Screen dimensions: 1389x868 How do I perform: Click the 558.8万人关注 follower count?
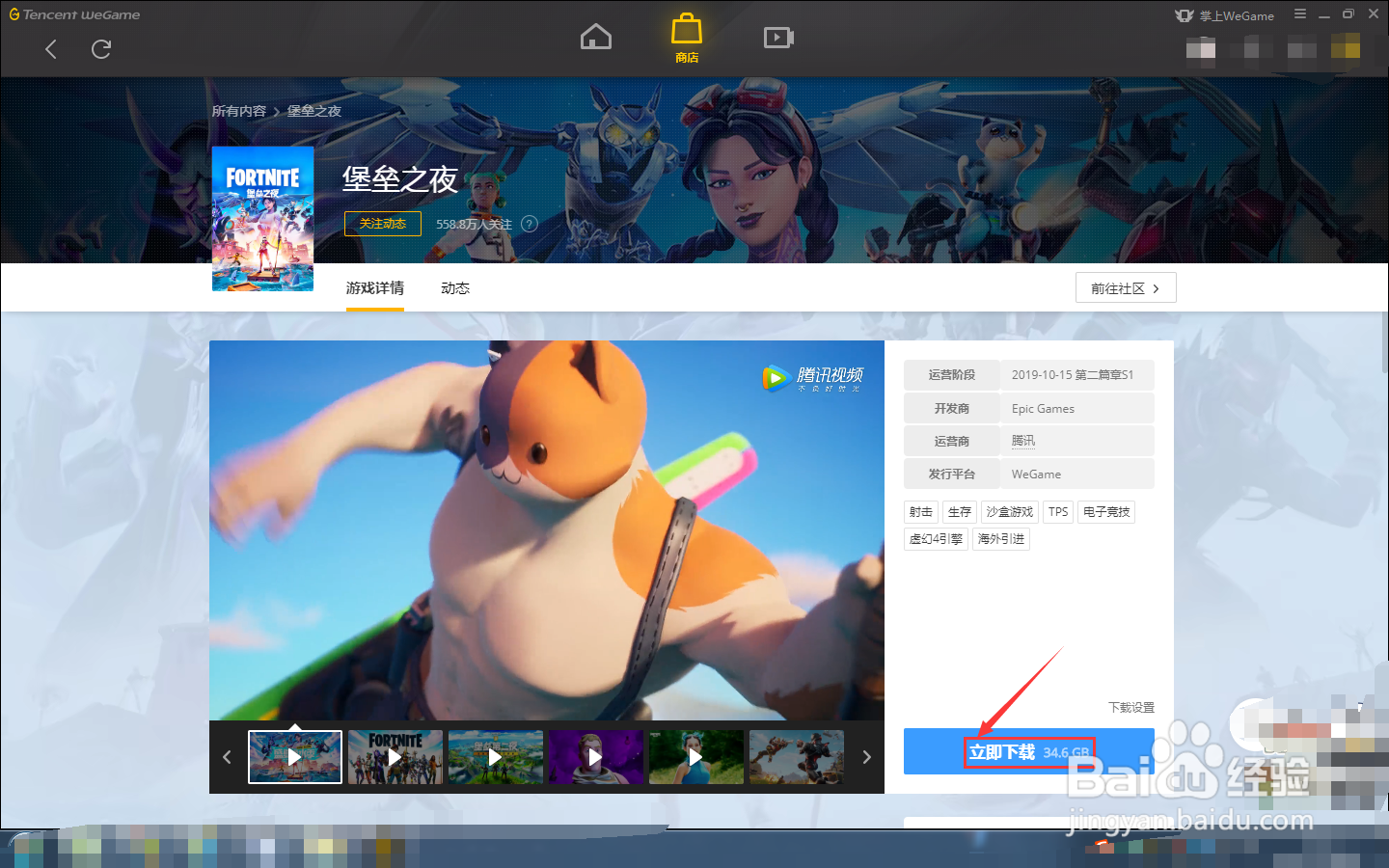474,224
